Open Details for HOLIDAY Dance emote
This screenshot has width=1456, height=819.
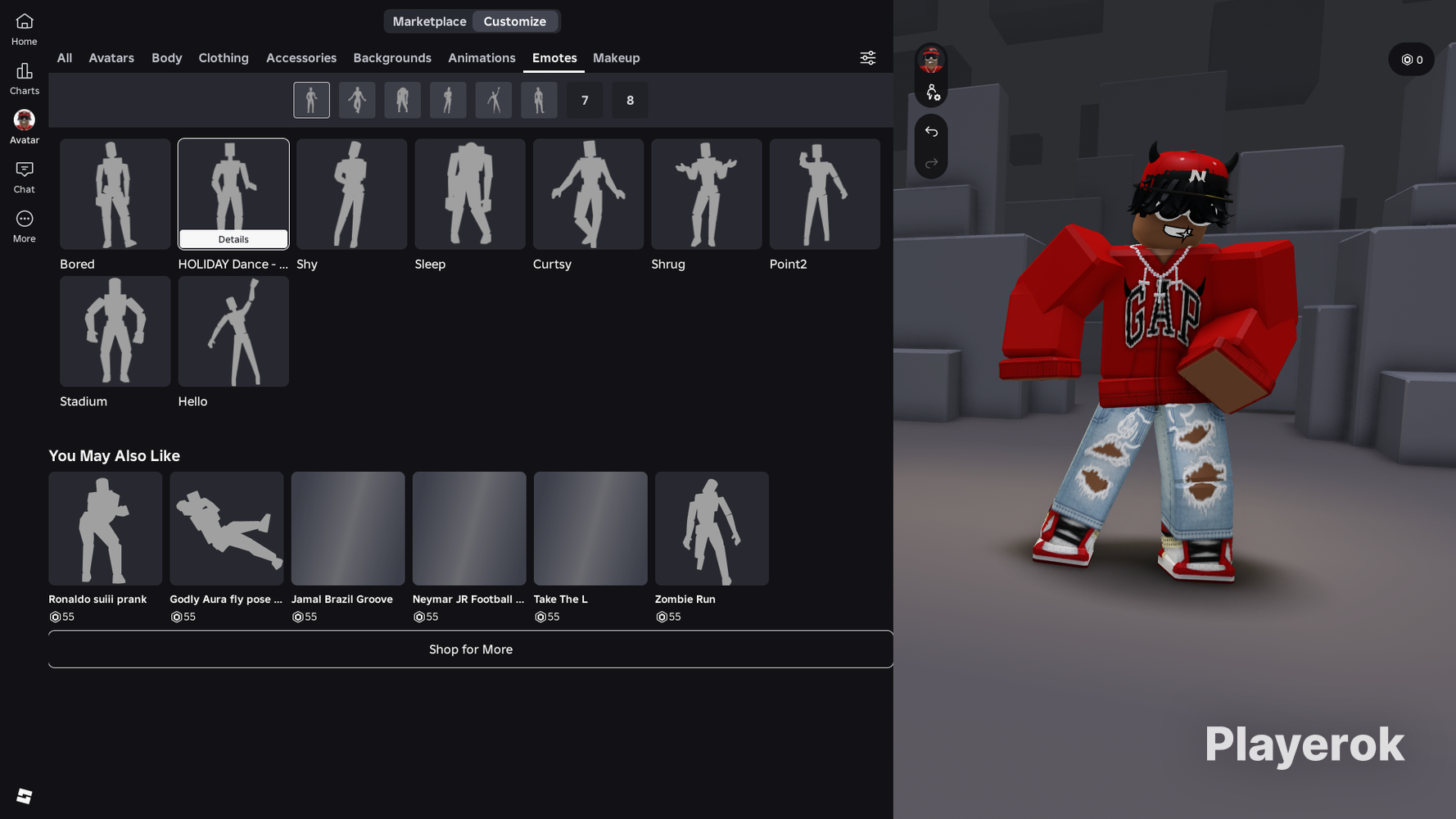click(x=233, y=239)
